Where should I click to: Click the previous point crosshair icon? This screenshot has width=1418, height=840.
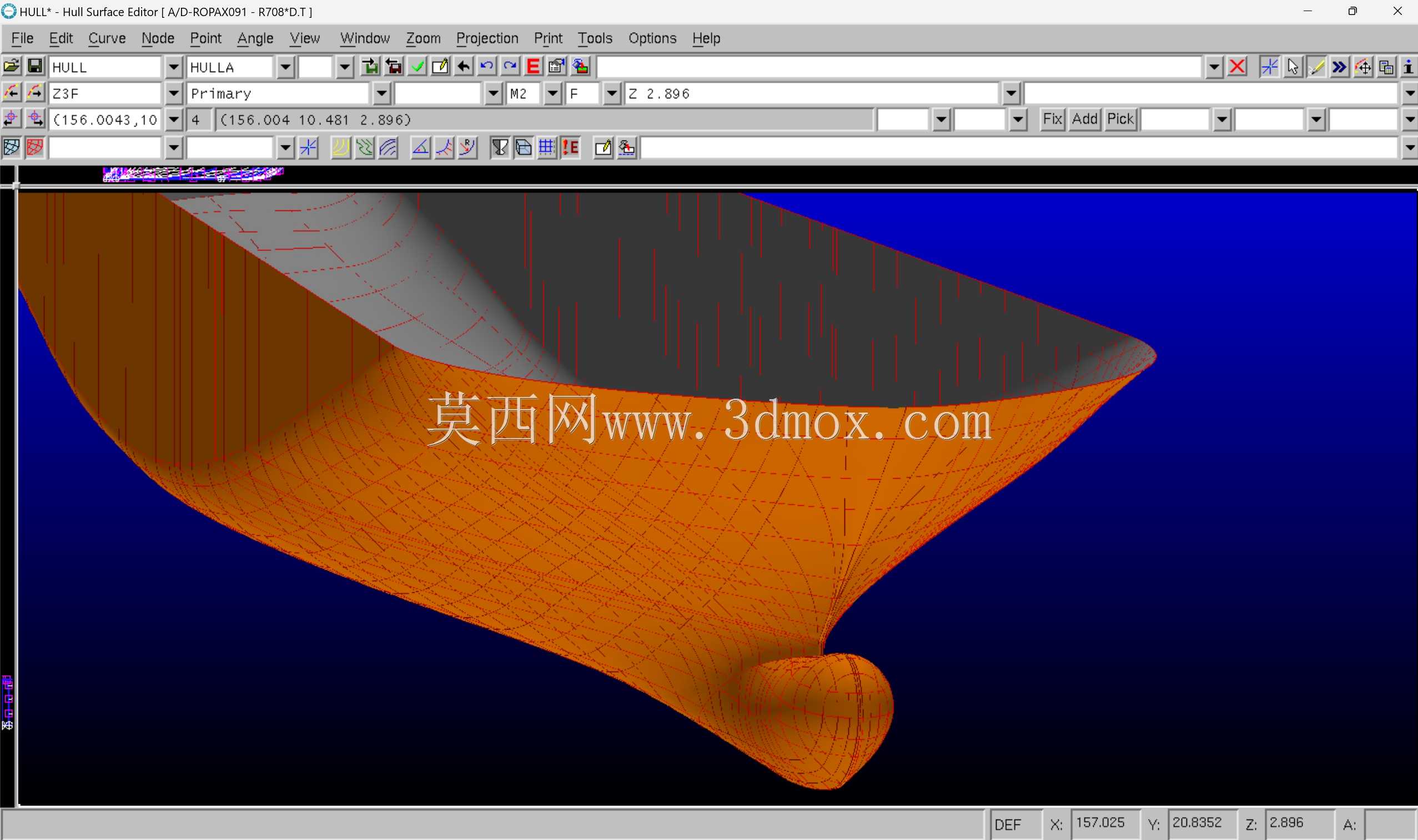tap(11, 119)
